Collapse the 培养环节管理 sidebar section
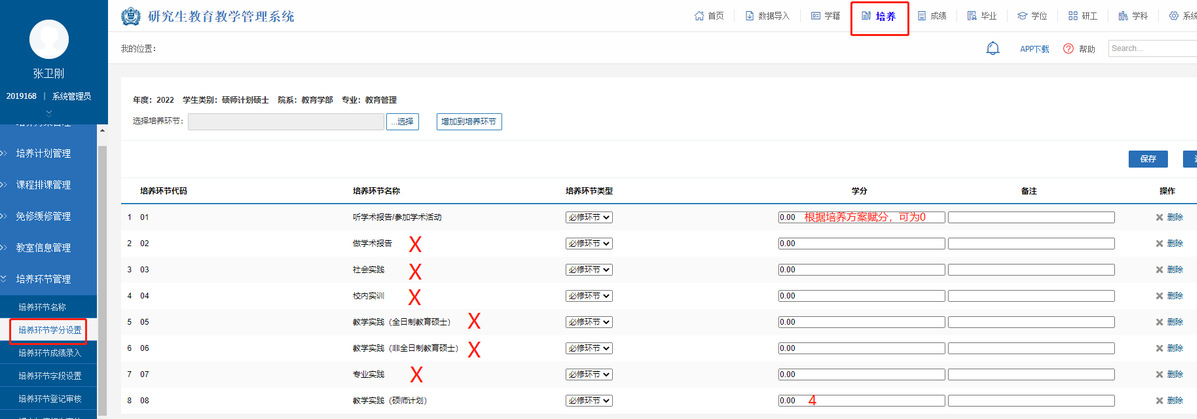Viewport: 1197px width, 419px height. point(44,279)
